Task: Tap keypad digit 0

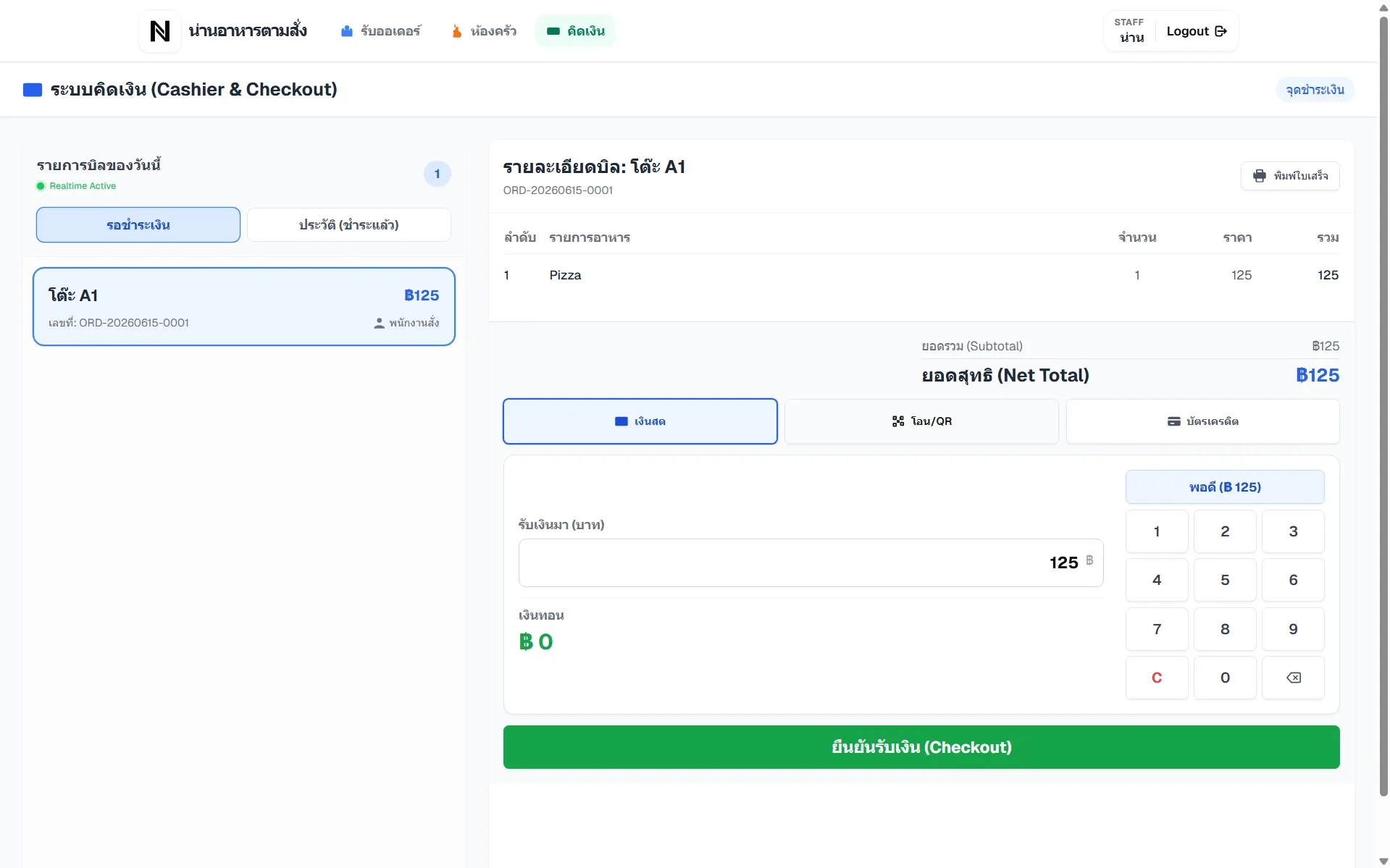Action: point(1225,678)
